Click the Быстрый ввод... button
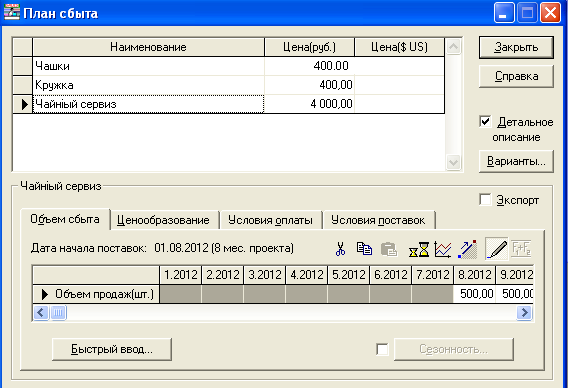 112,349
